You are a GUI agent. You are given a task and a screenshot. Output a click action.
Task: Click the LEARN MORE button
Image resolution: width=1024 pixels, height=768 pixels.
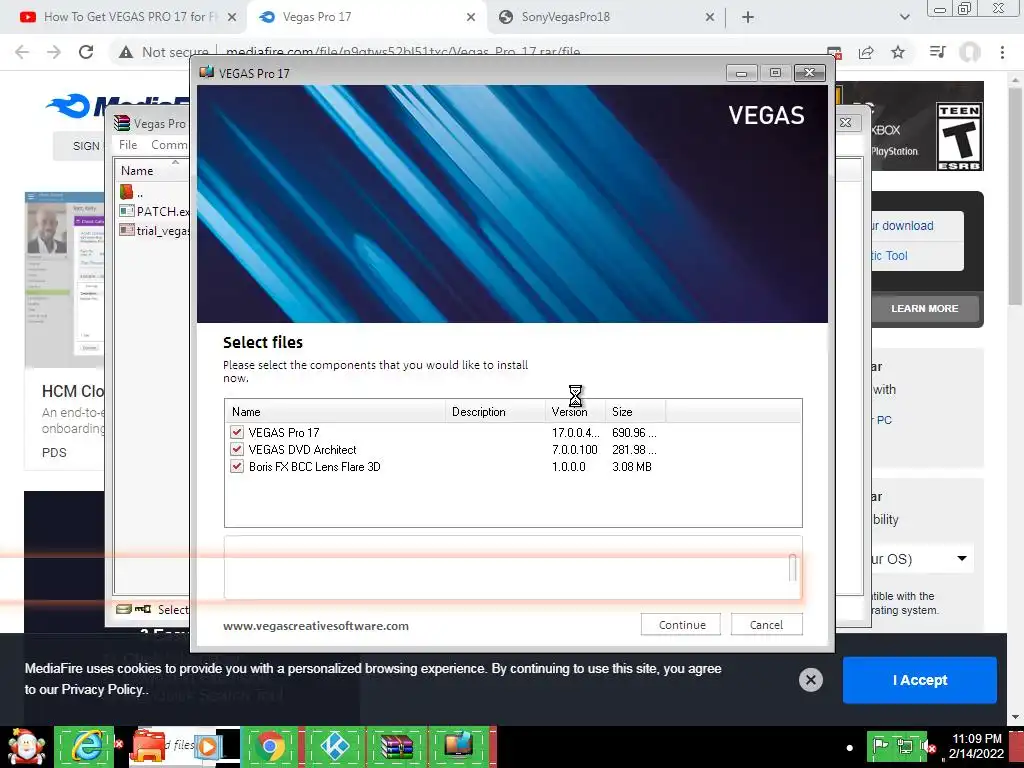924,308
